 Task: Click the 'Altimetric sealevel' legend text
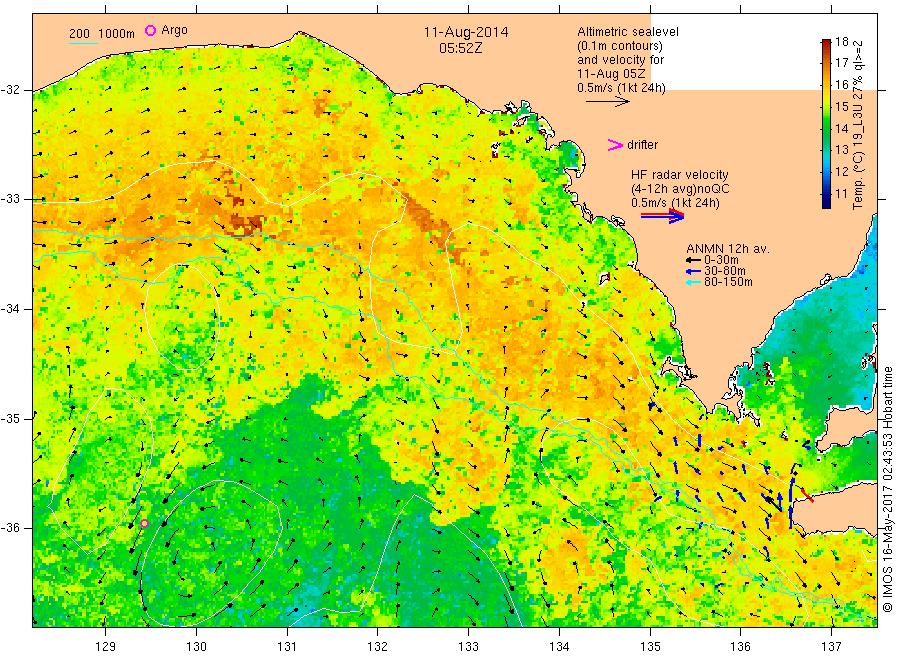point(627,32)
